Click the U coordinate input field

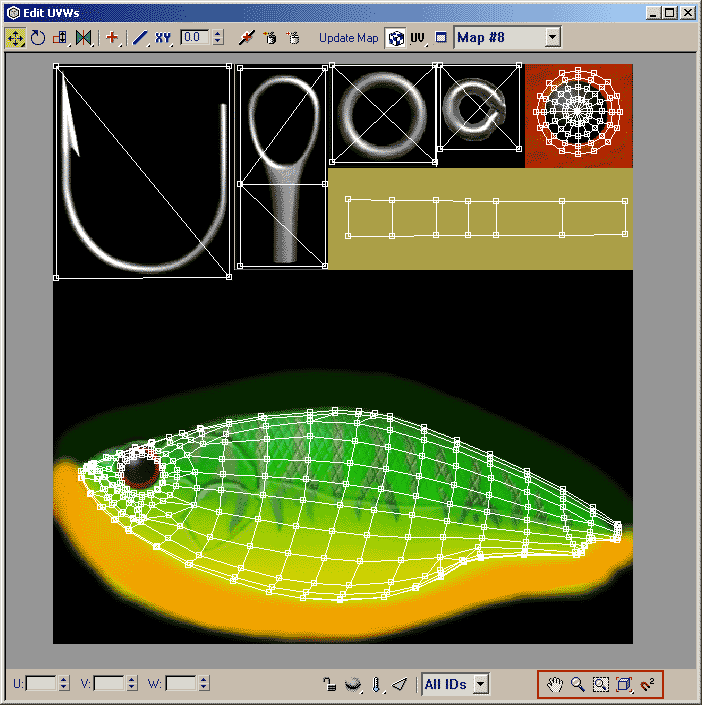point(41,684)
